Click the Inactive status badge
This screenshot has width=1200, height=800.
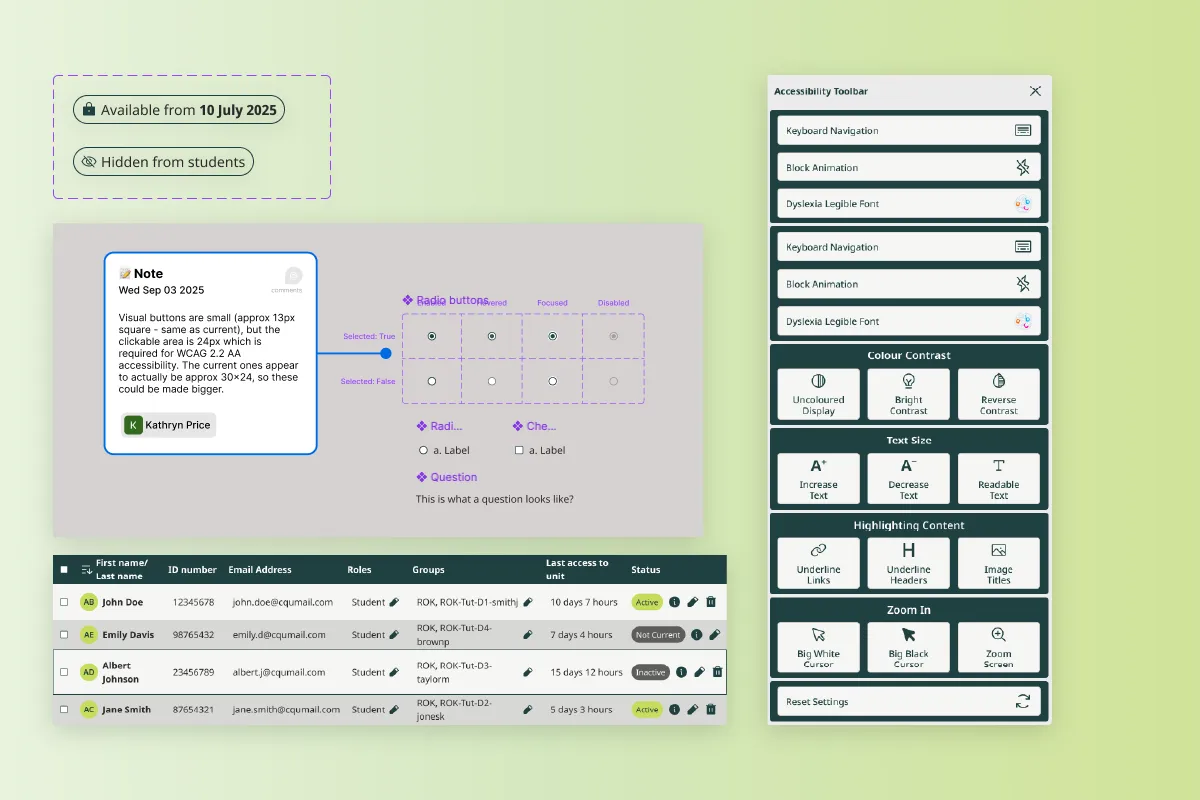[x=651, y=672]
